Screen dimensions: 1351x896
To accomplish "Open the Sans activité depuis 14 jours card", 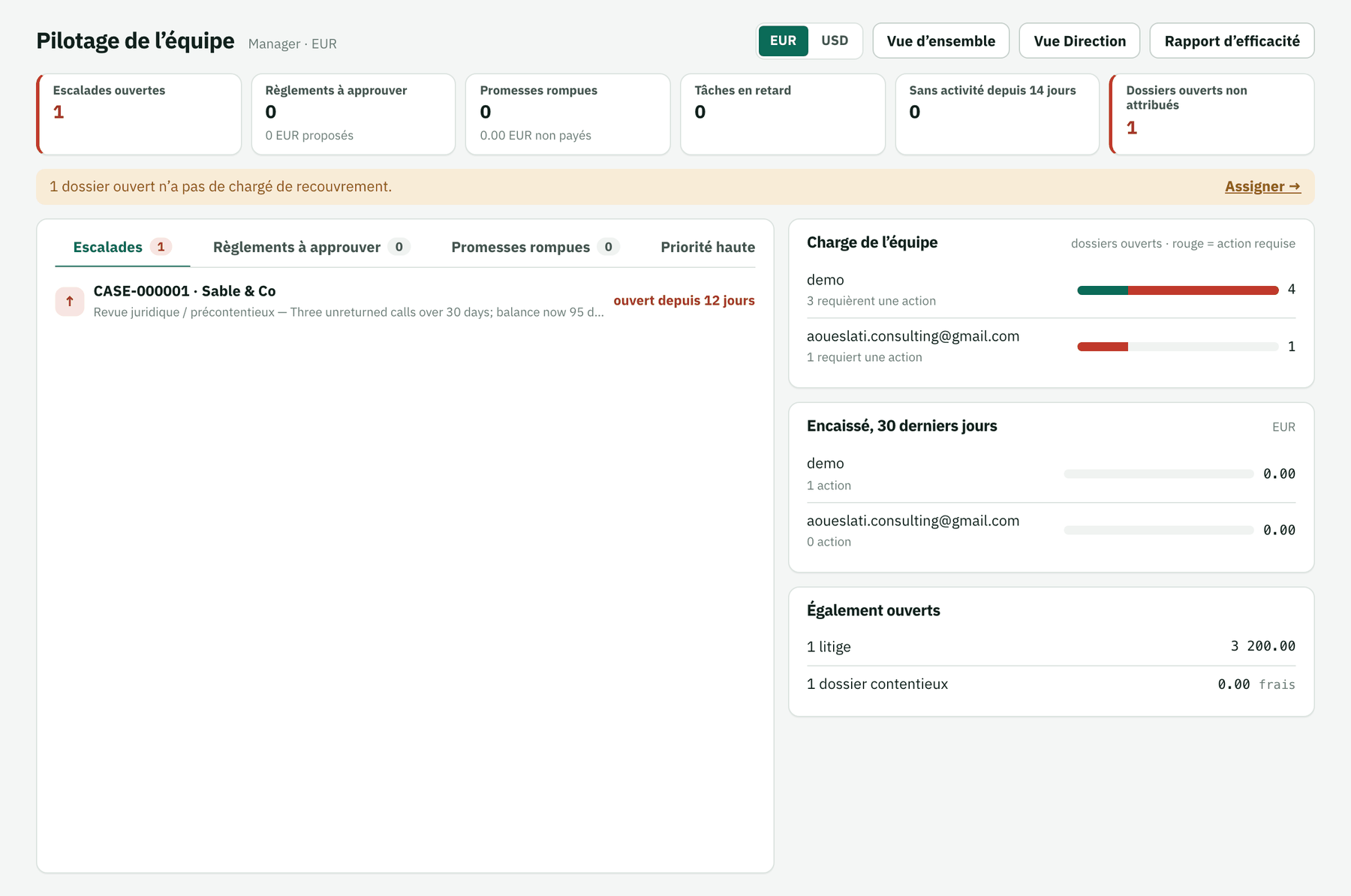I will [997, 114].
